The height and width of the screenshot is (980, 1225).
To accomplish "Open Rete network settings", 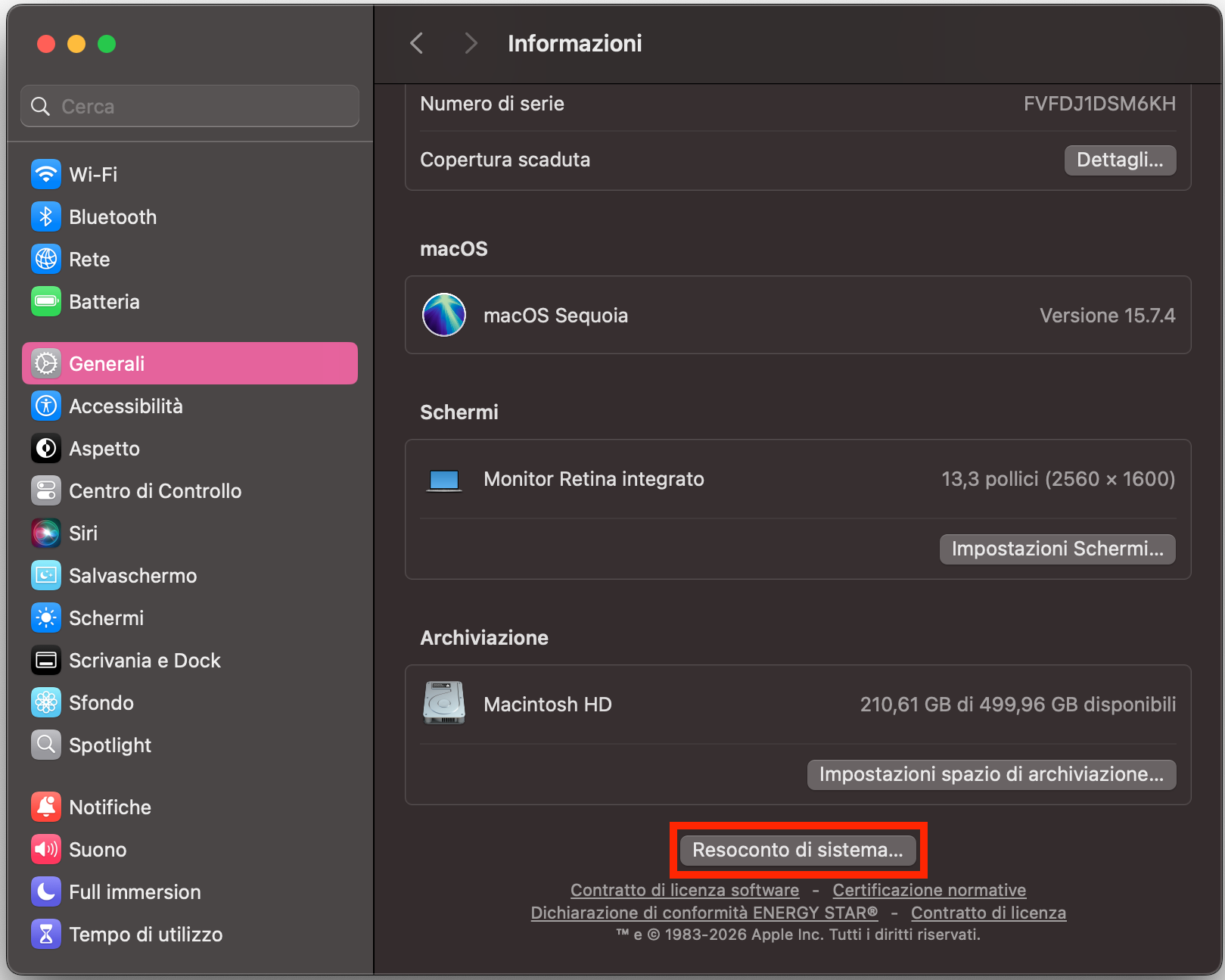I will tap(46, 259).
